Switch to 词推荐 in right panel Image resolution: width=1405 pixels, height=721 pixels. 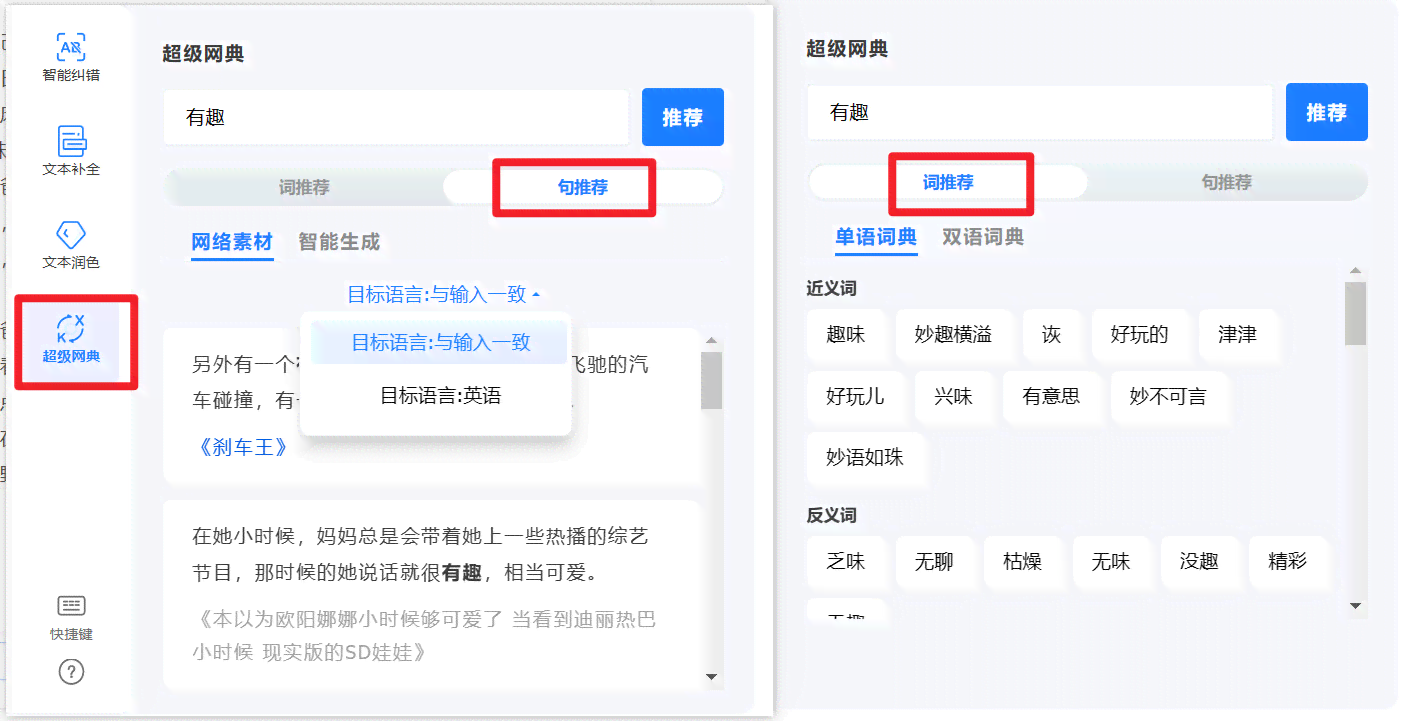[x=948, y=182]
